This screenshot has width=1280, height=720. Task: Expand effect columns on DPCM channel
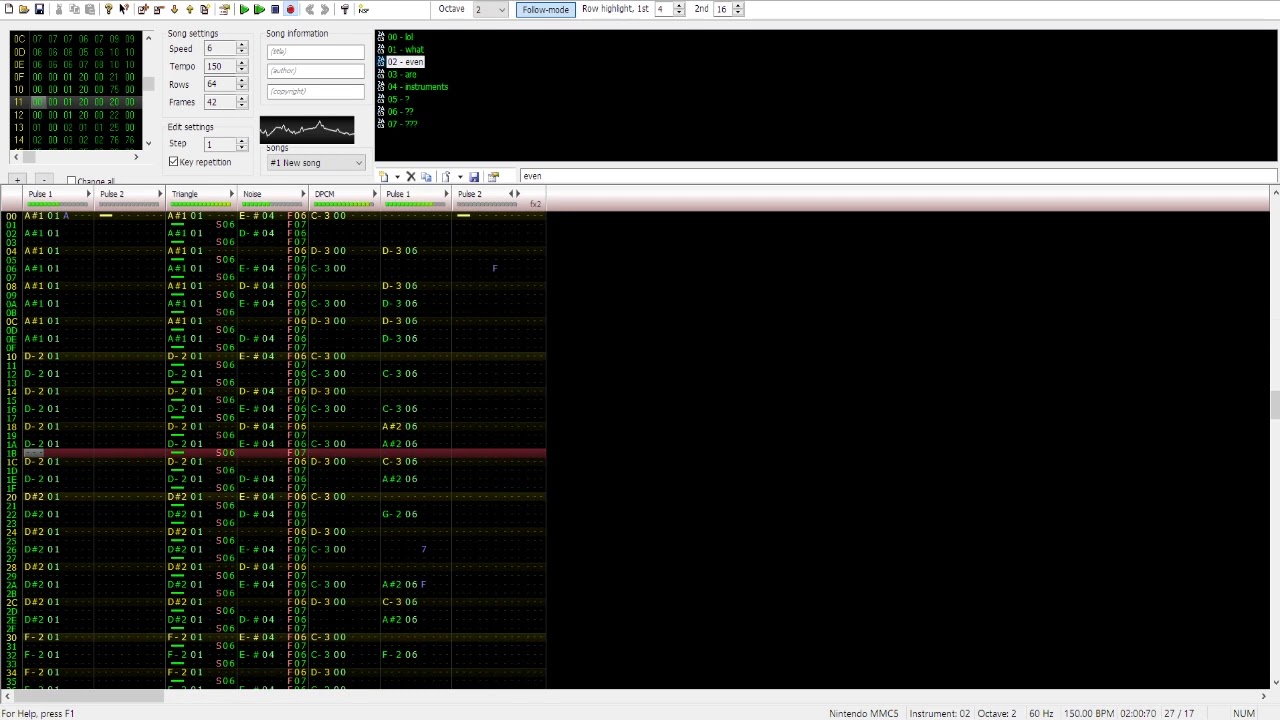coord(374,194)
